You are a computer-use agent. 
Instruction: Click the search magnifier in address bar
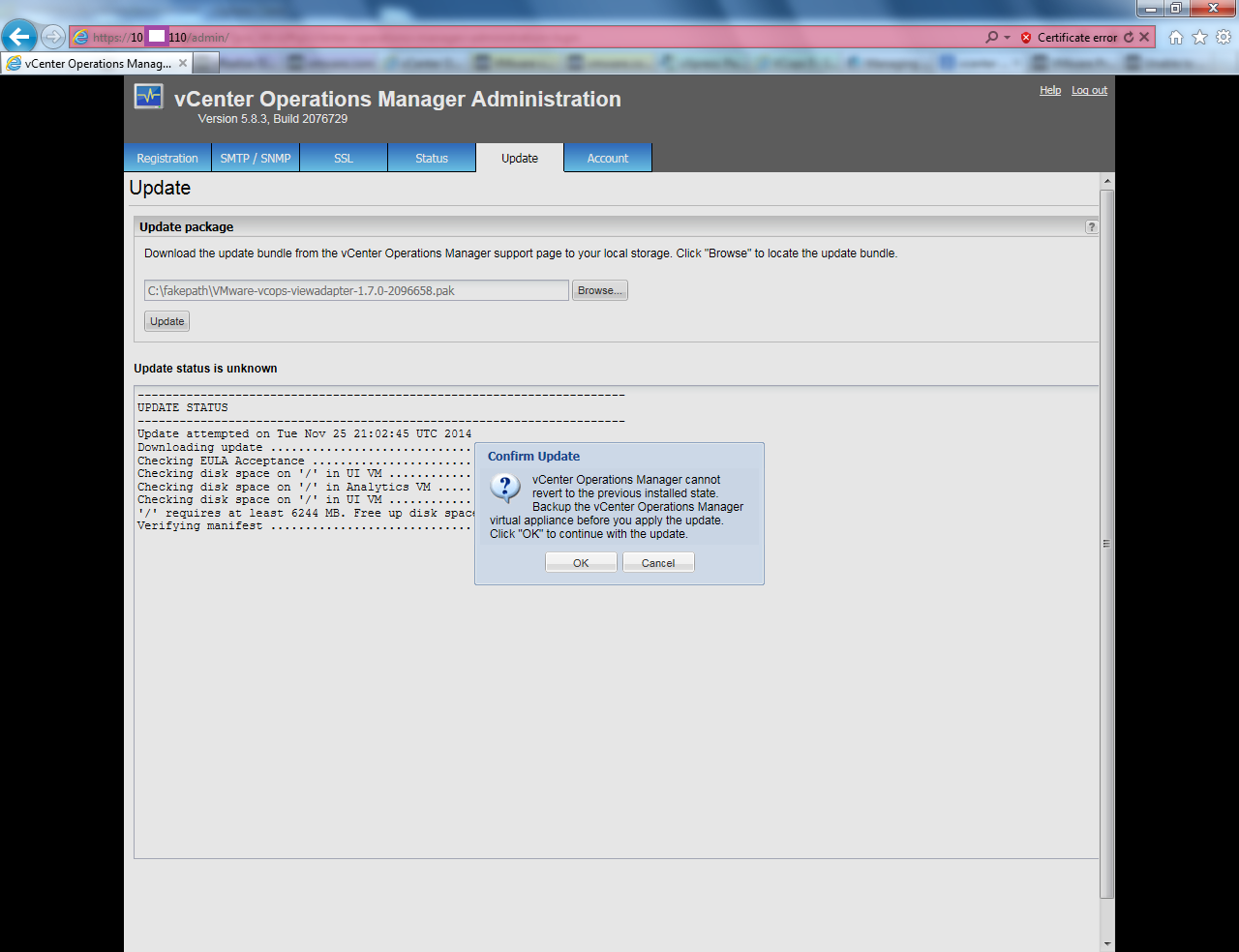[x=991, y=37]
